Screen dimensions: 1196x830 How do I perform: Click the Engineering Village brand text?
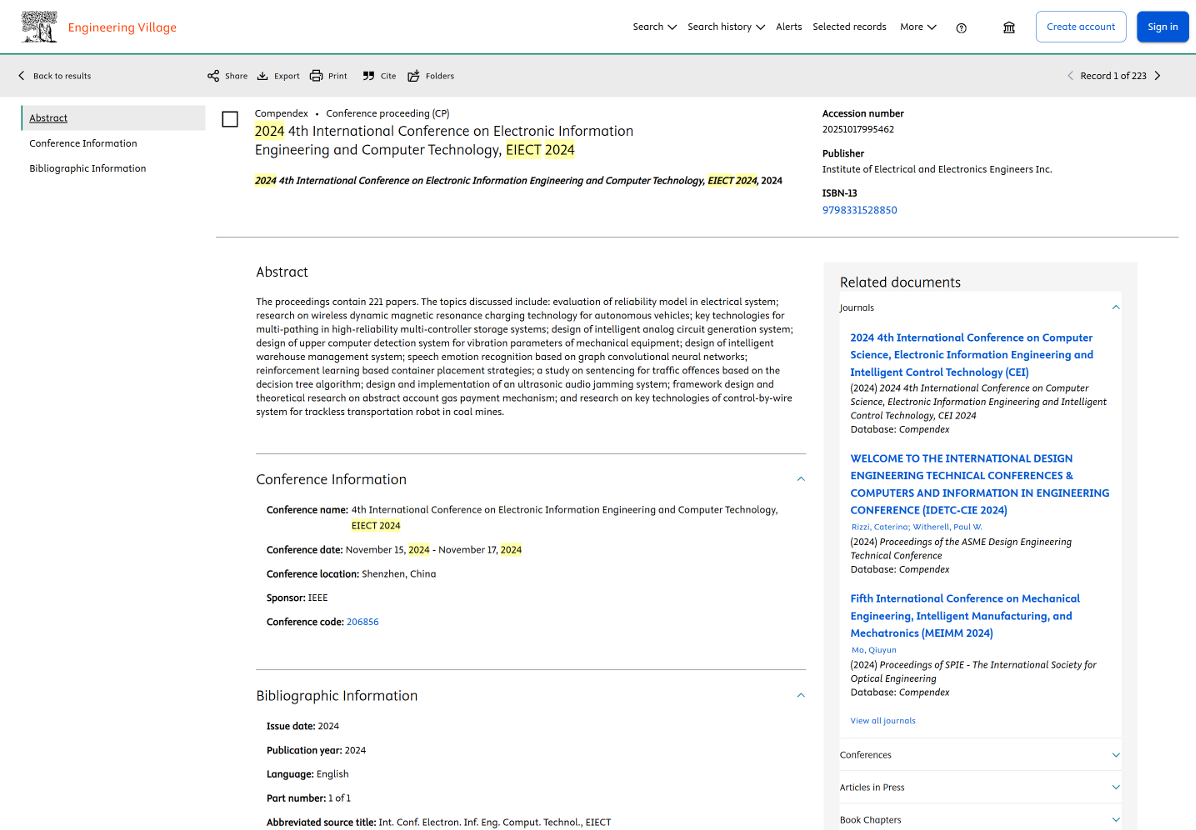click(x=122, y=27)
